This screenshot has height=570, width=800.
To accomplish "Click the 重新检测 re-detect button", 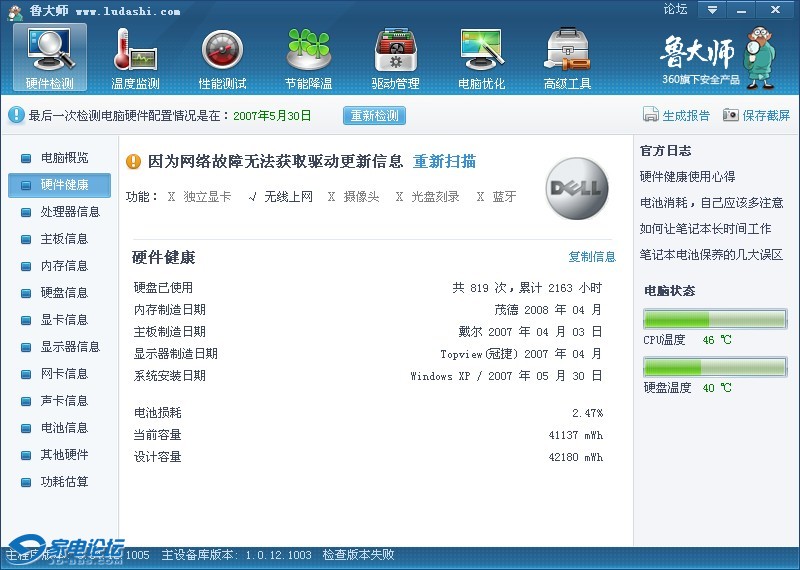I will [x=375, y=115].
